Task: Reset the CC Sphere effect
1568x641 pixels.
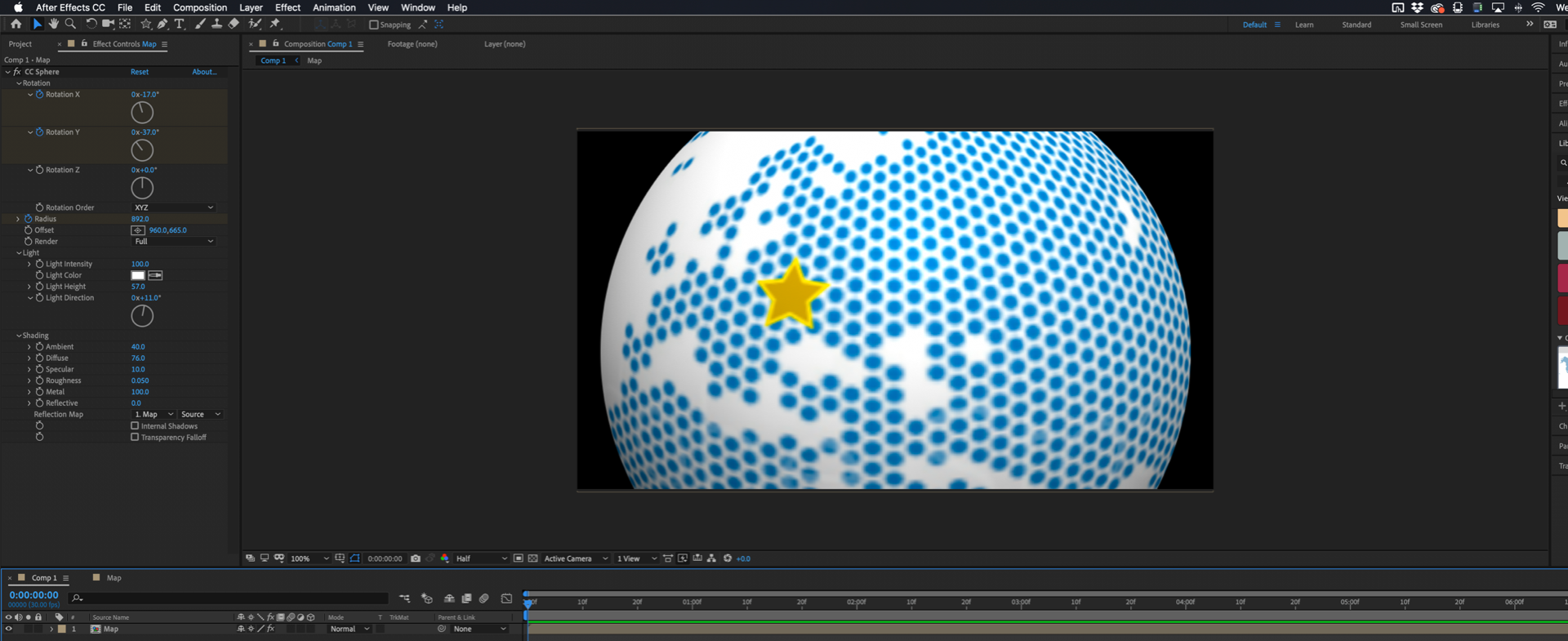Action: click(140, 72)
